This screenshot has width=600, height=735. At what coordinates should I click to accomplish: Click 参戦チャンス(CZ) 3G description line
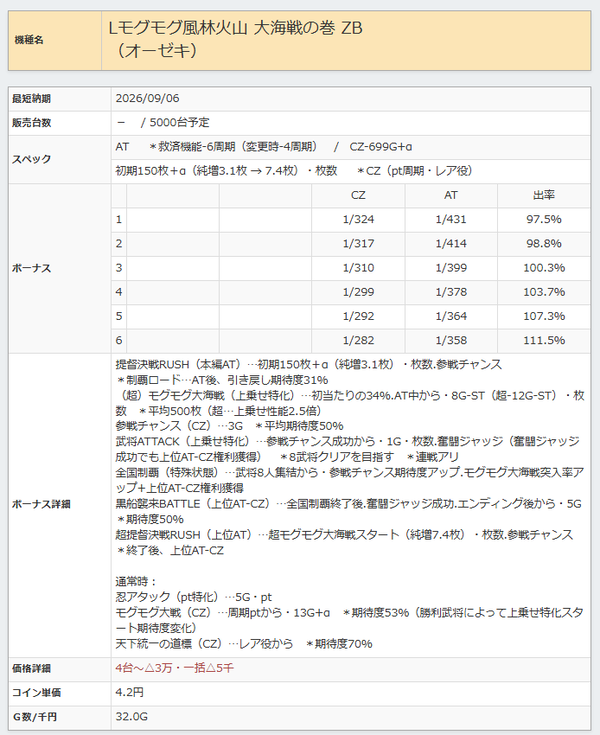click(229, 426)
